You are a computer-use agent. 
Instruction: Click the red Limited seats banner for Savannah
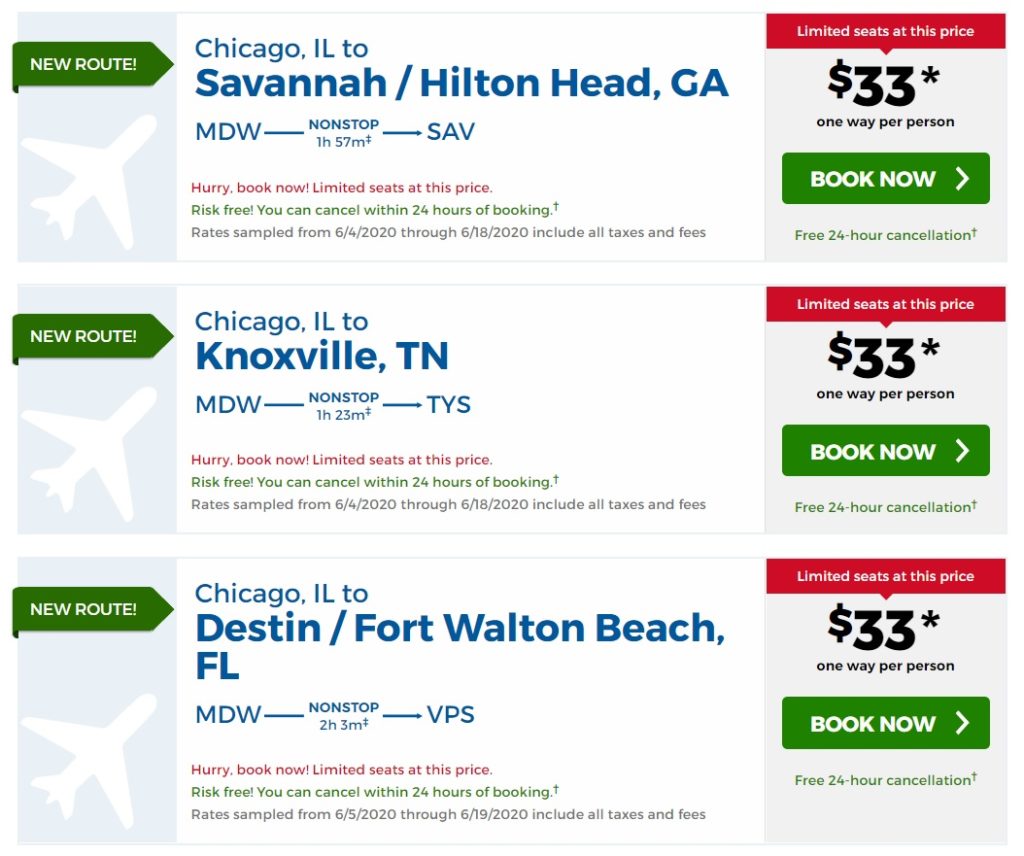885,31
